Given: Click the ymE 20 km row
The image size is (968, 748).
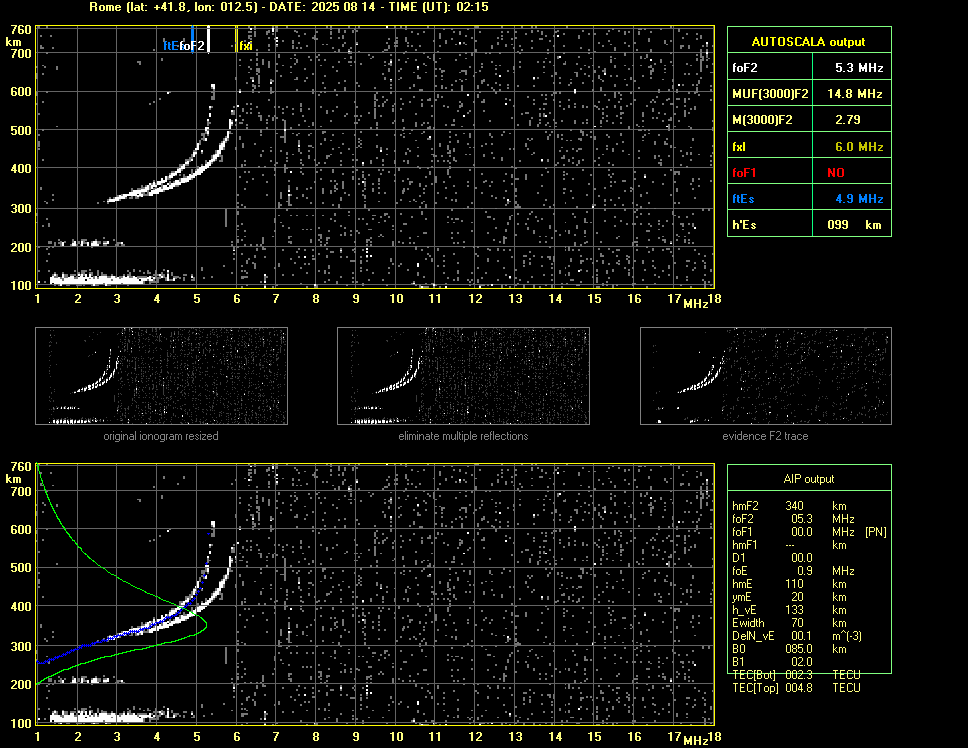Looking at the screenshot, I should pos(788,597).
